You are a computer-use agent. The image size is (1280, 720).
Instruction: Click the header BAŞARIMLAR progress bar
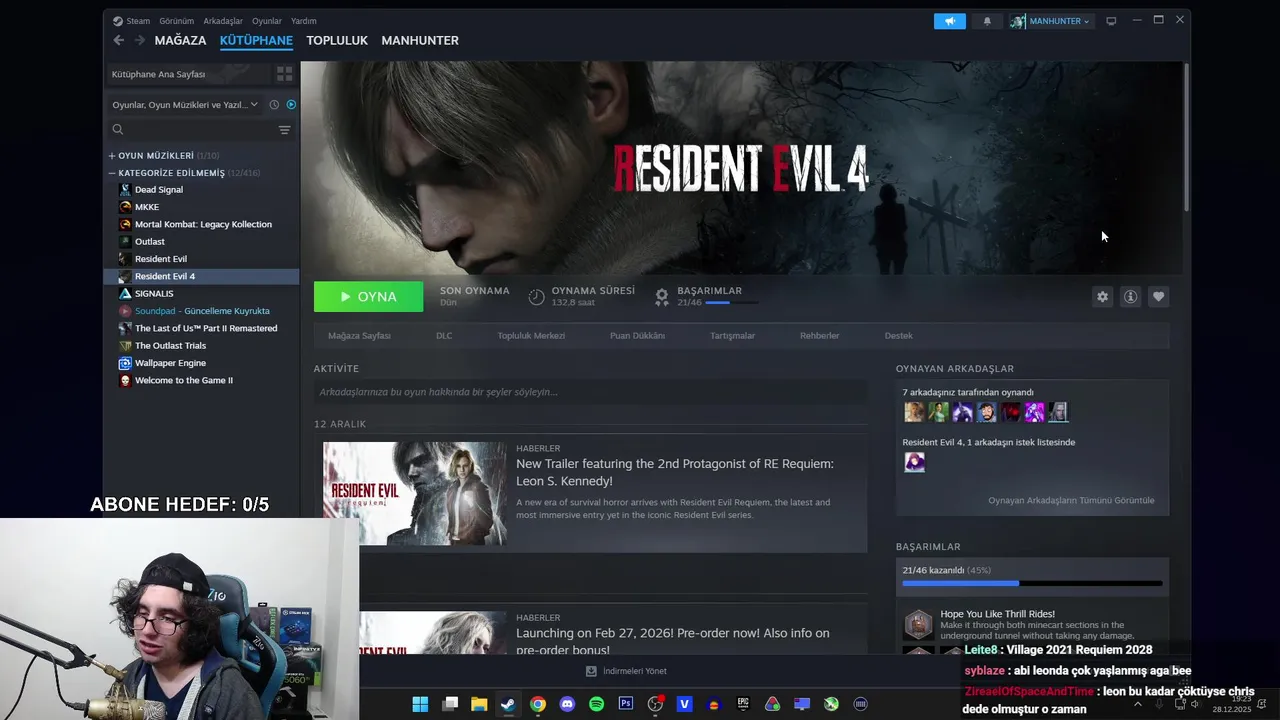coord(731,302)
